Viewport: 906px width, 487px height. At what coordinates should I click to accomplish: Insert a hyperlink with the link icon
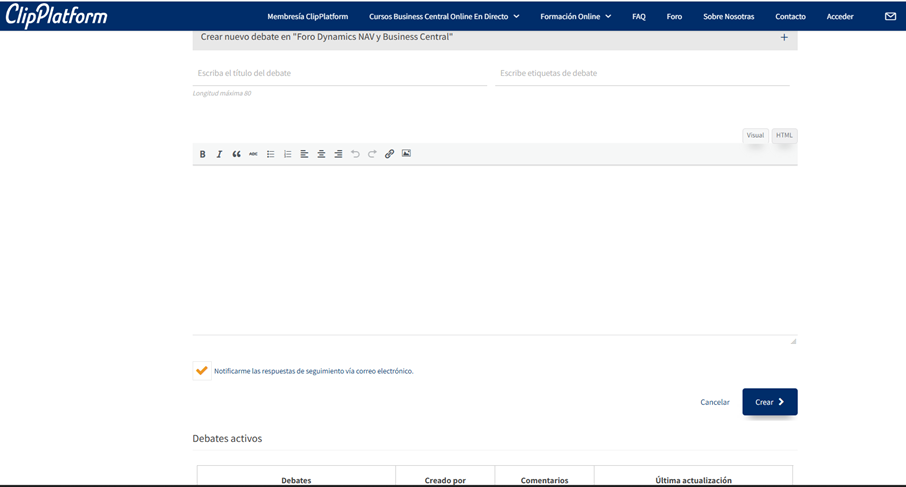389,154
